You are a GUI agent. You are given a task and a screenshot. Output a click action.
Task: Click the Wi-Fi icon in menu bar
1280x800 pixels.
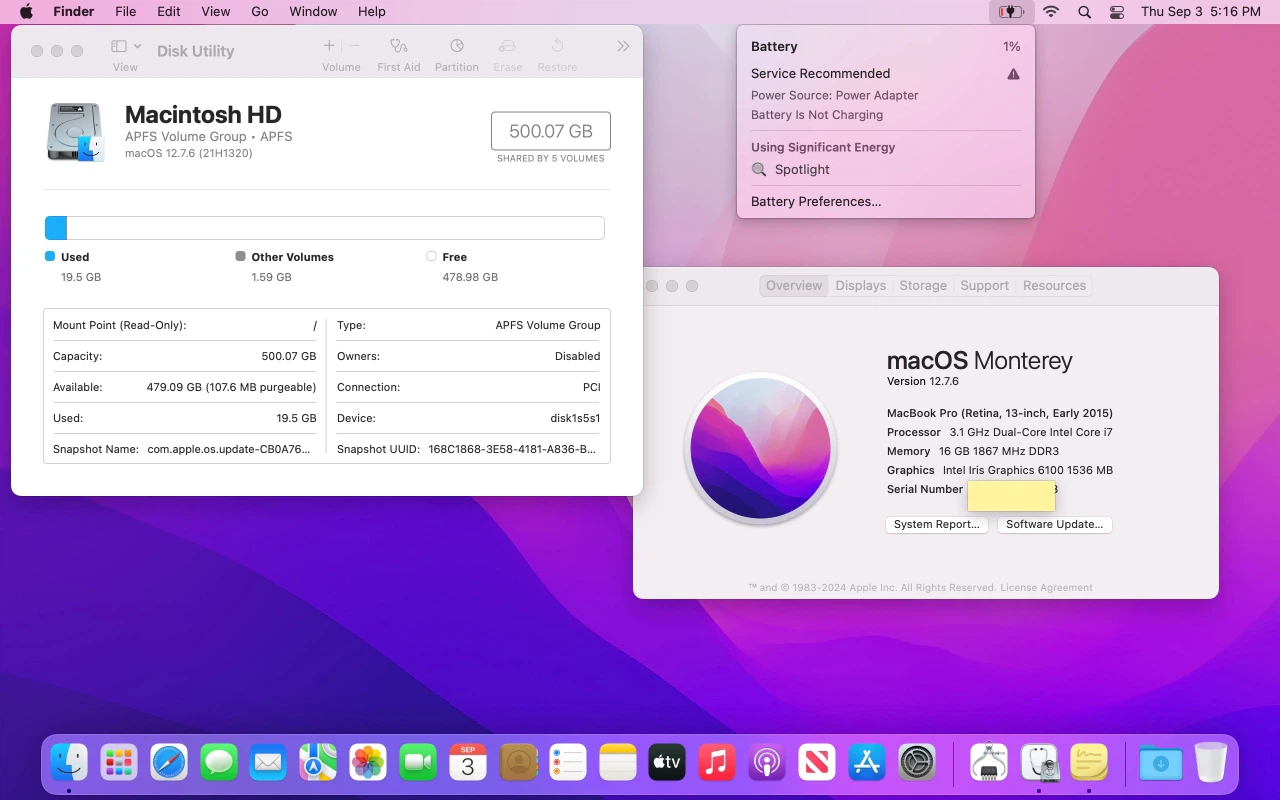(x=1051, y=12)
